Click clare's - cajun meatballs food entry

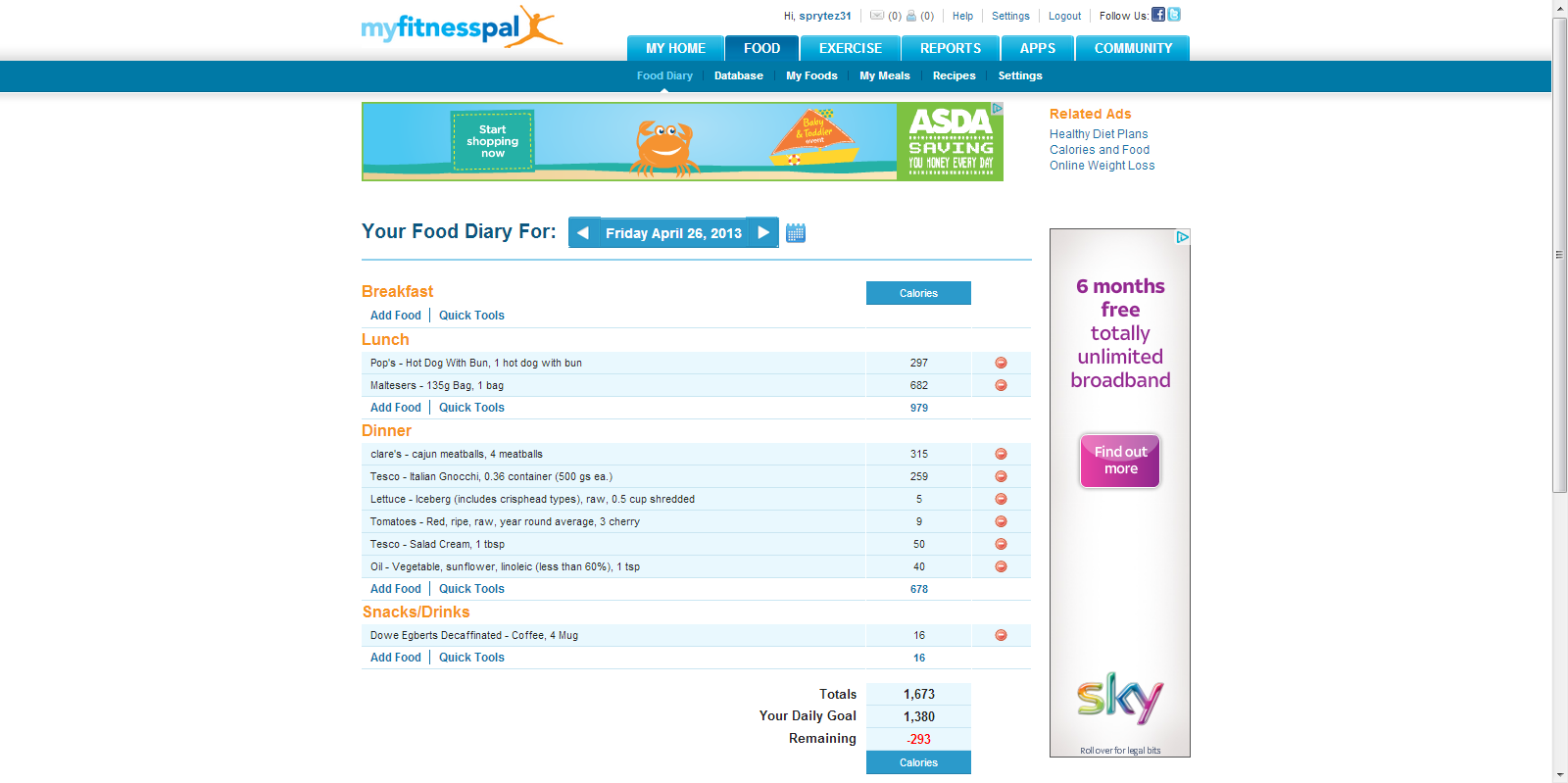click(457, 454)
